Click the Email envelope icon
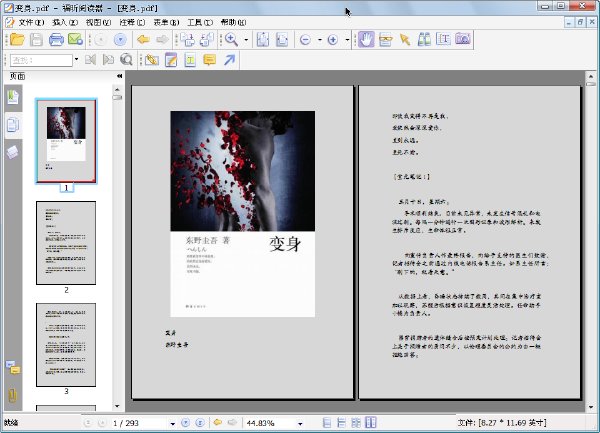The height and width of the screenshot is (433, 600). [75, 39]
